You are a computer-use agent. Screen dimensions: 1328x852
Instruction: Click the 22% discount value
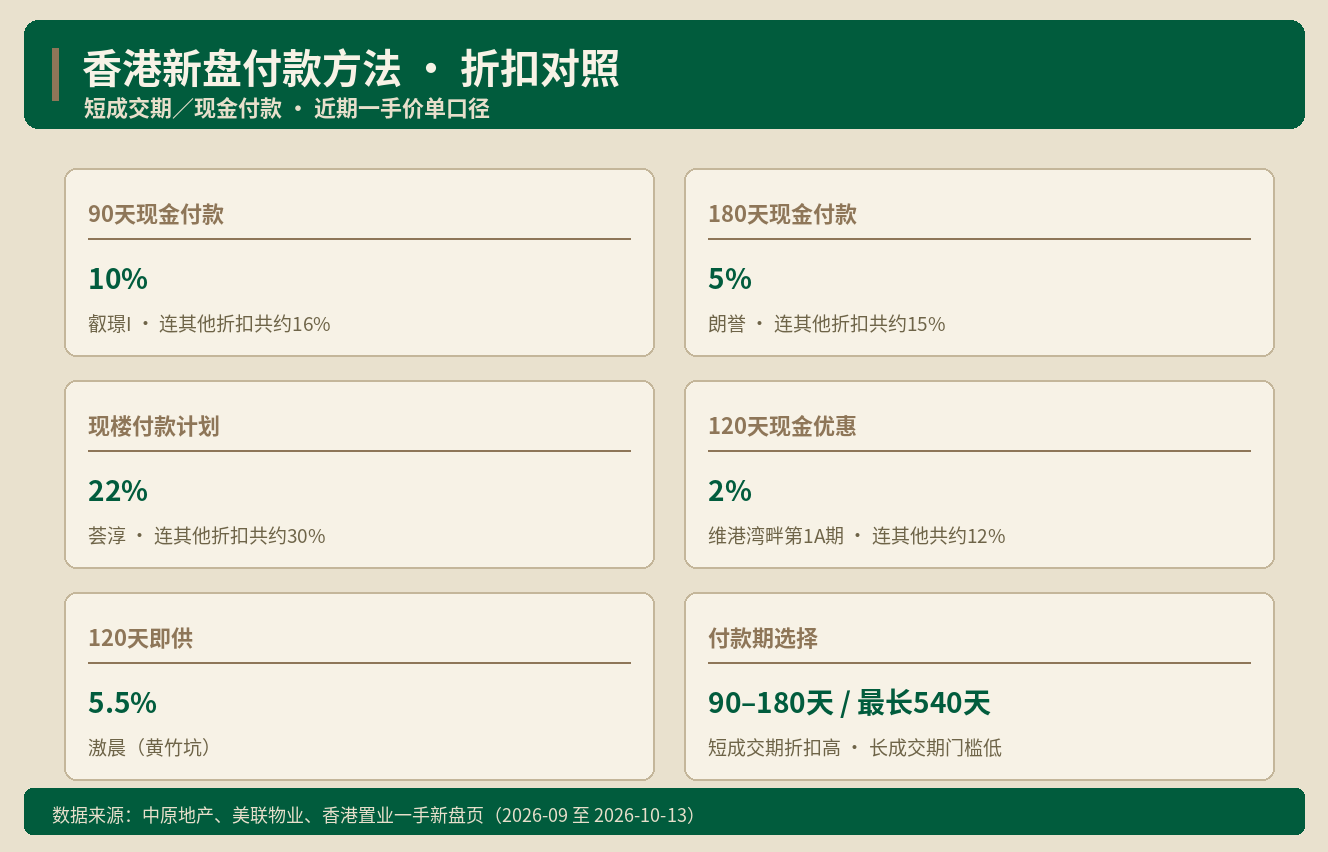[118, 491]
